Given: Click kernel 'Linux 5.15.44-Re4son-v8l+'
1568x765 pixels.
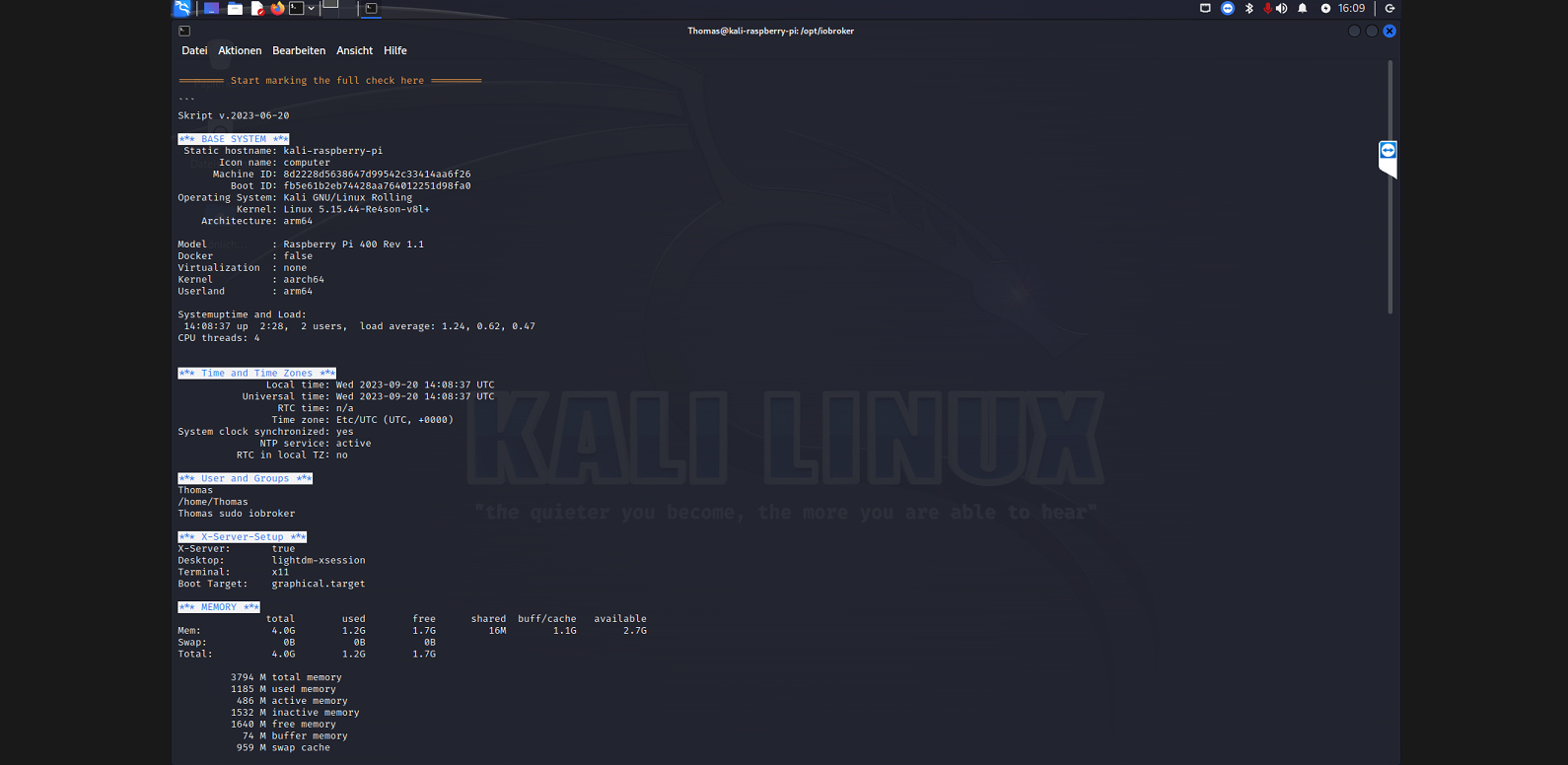Looking at the screenshot, I should (x=357, y=210).
